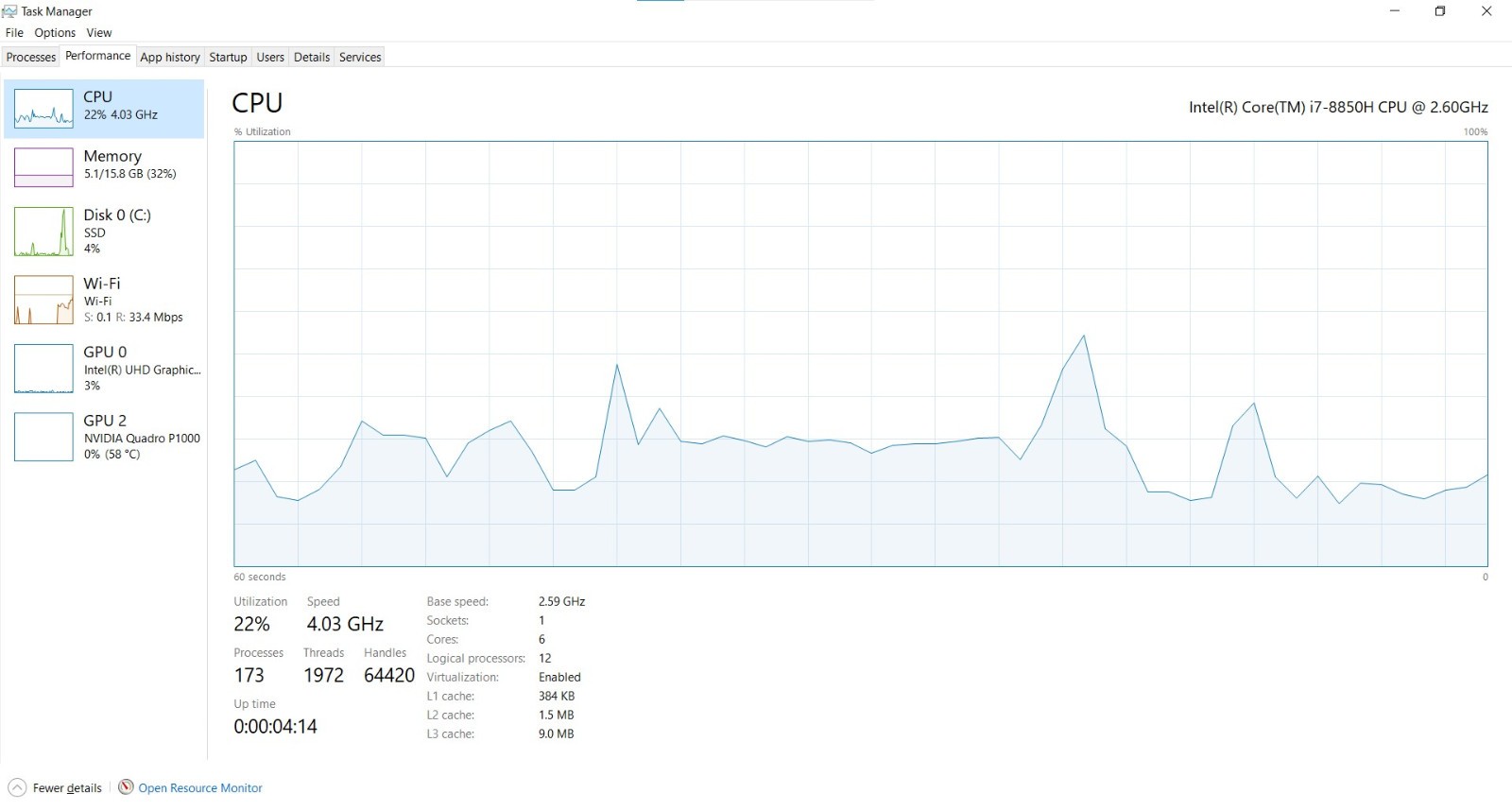This screenshot has width=1512, height=811.
Task: Close the Task Manager window
Action: [x=1486, y=11]
